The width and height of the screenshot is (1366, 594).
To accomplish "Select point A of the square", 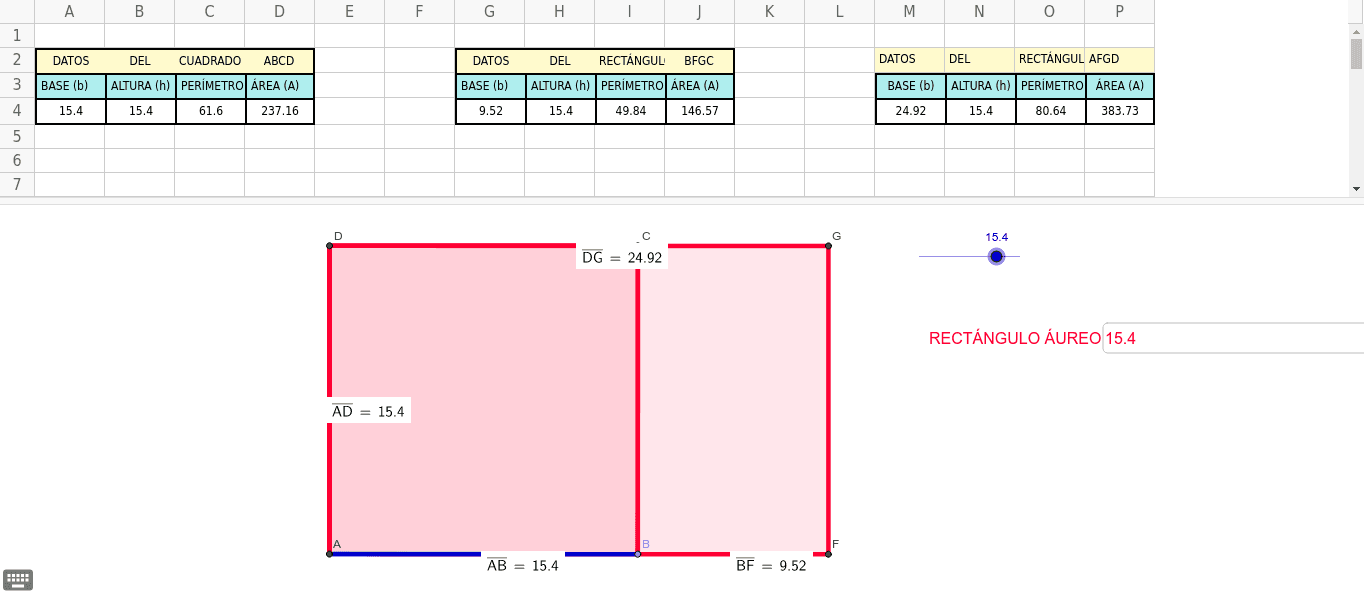I will (329, 553).
